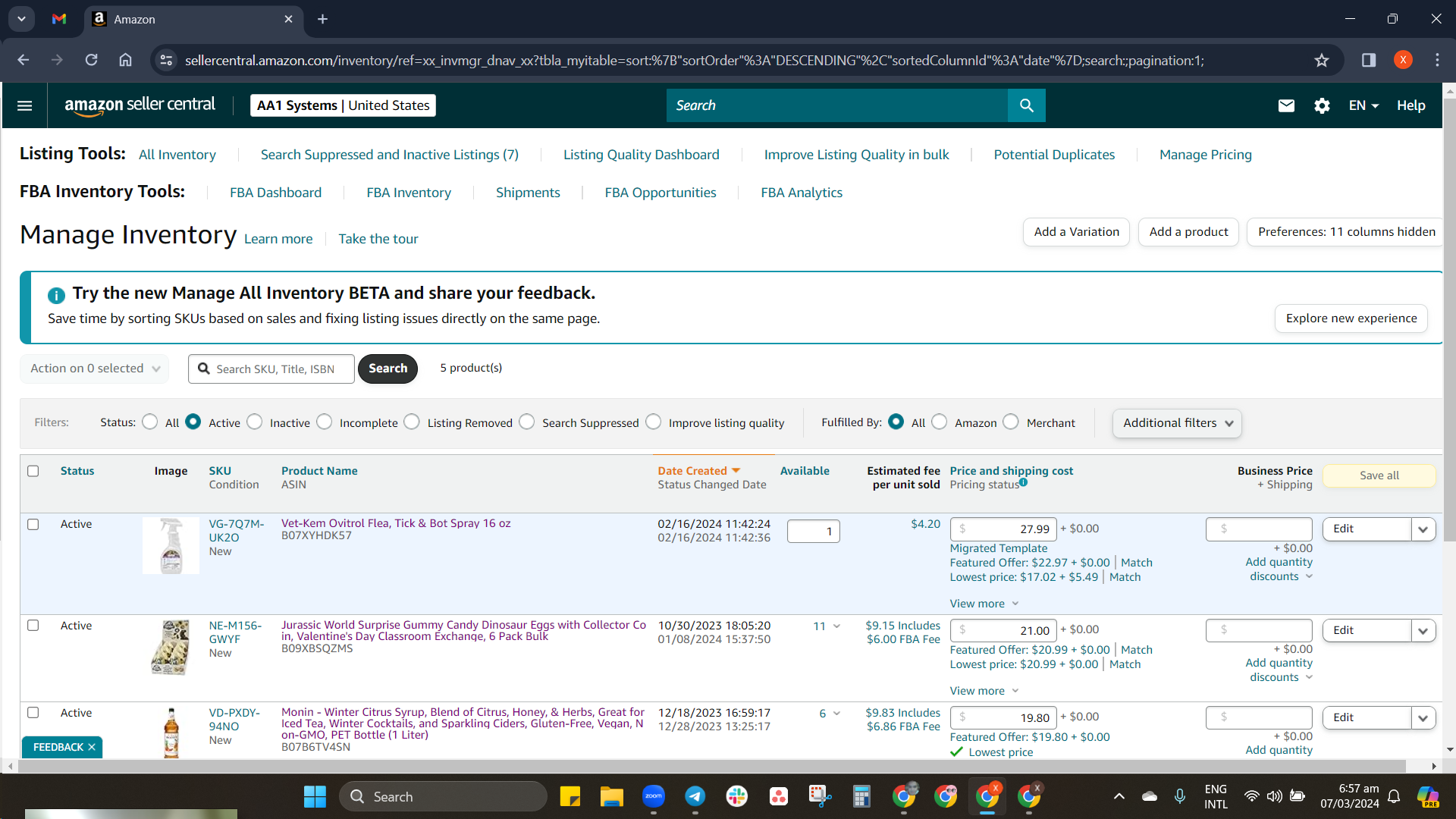Expand the Additional filters dropdown
The image size is (1456, 819).
click(1177, 423)
